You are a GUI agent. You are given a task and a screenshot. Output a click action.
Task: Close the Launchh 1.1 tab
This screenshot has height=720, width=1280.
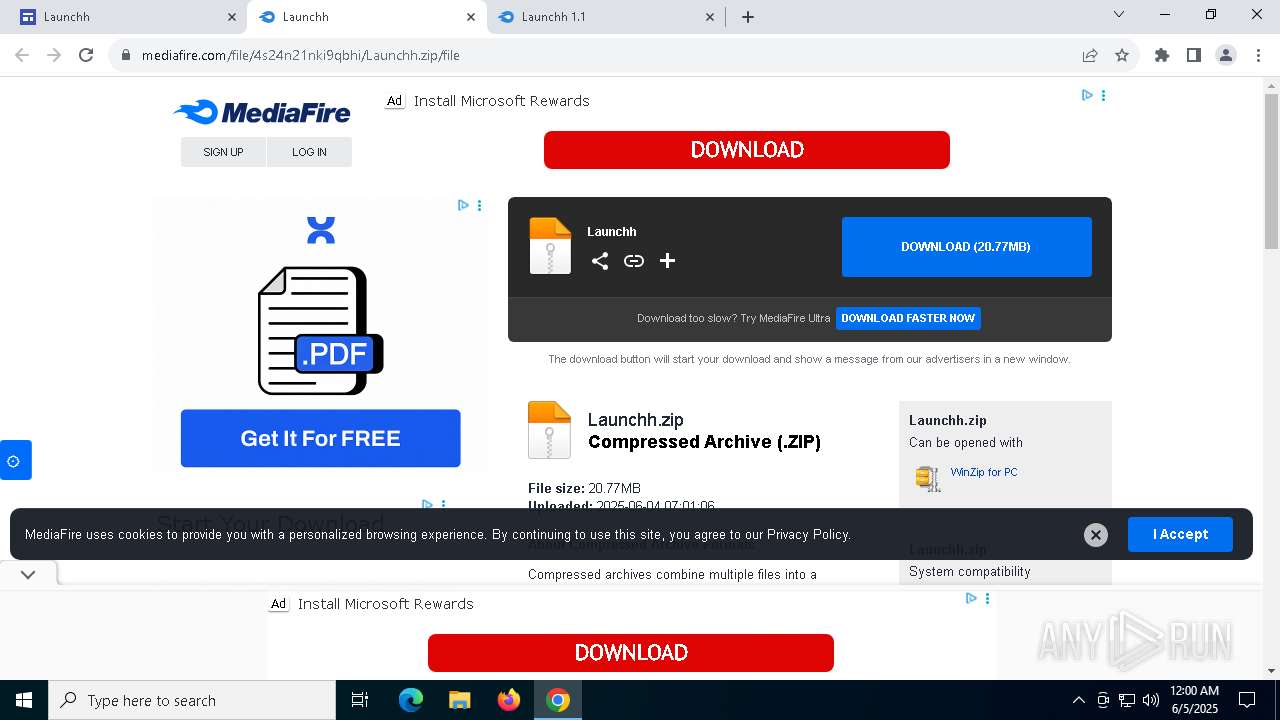point(710,17)
